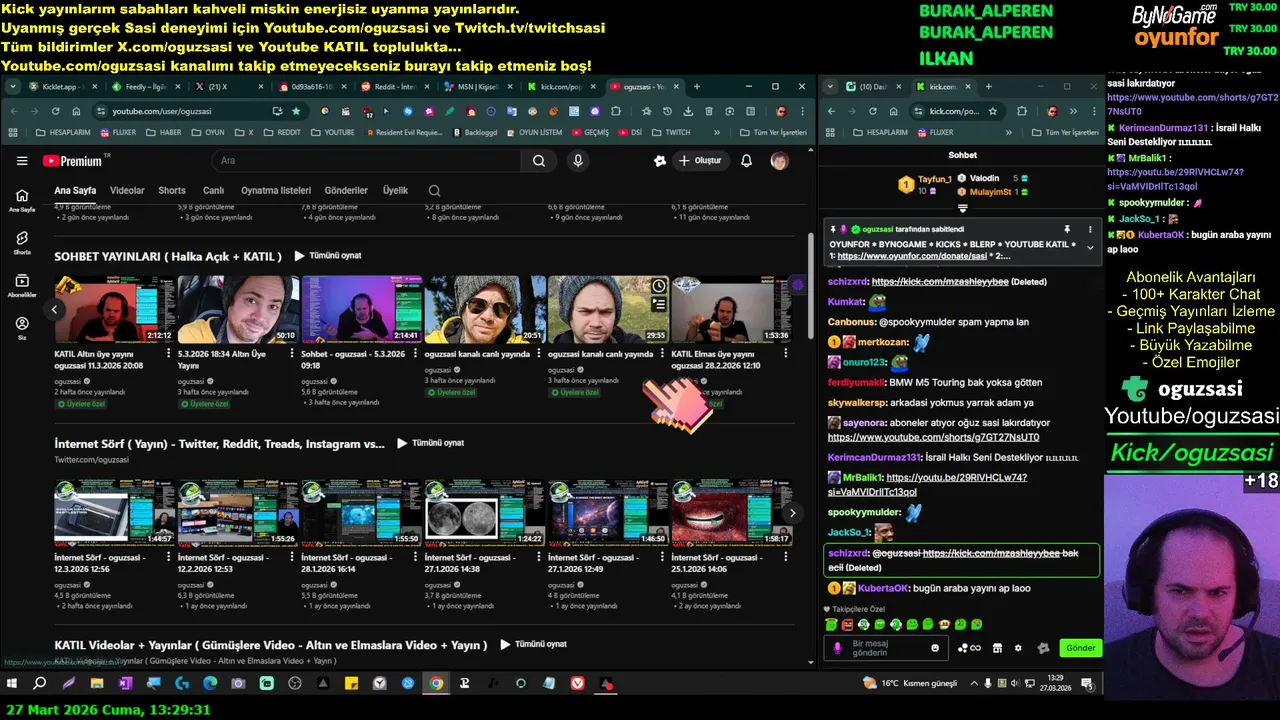Switch to Shorts channel tab
Image resolution: width=1280 pixels, height=720 pixels.
tap(172, 190)
